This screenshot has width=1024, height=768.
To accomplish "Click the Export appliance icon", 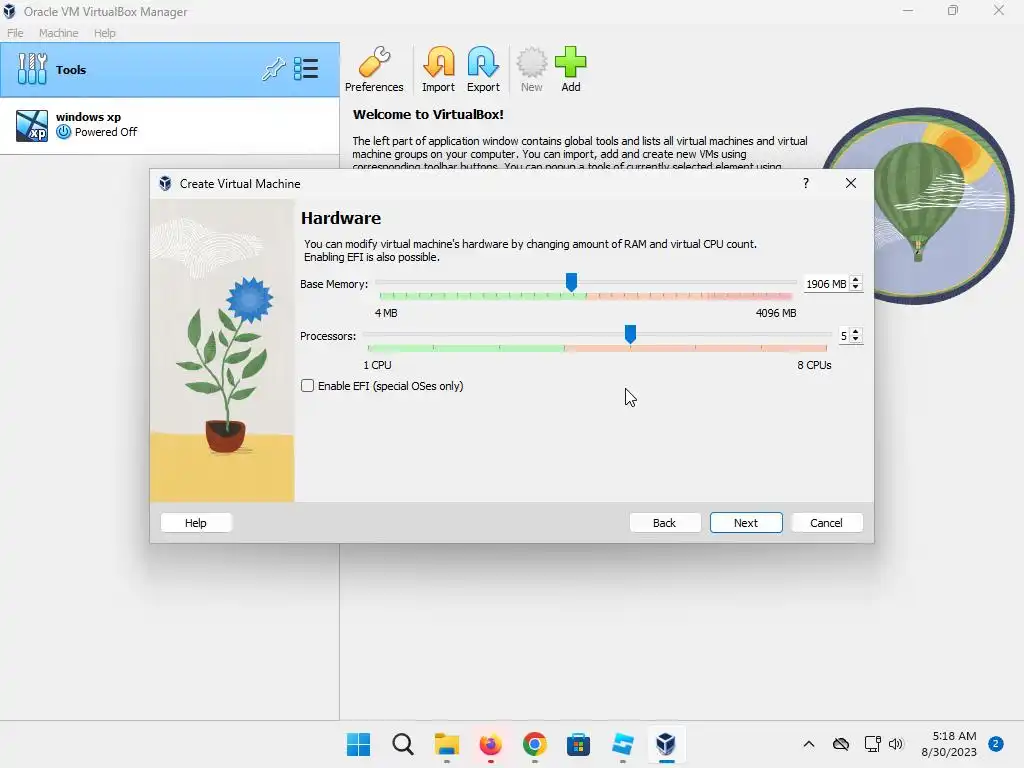I will tap(483, 69).
